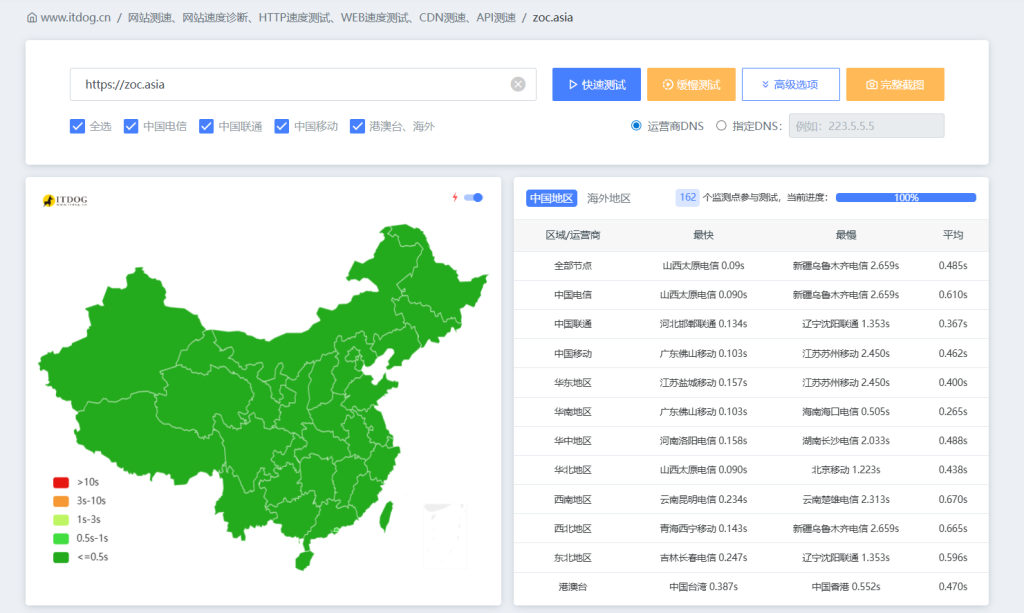Click the home icon beside www.itdog.cn
This screenshot has width=1024, height=613.
[32, 18]
